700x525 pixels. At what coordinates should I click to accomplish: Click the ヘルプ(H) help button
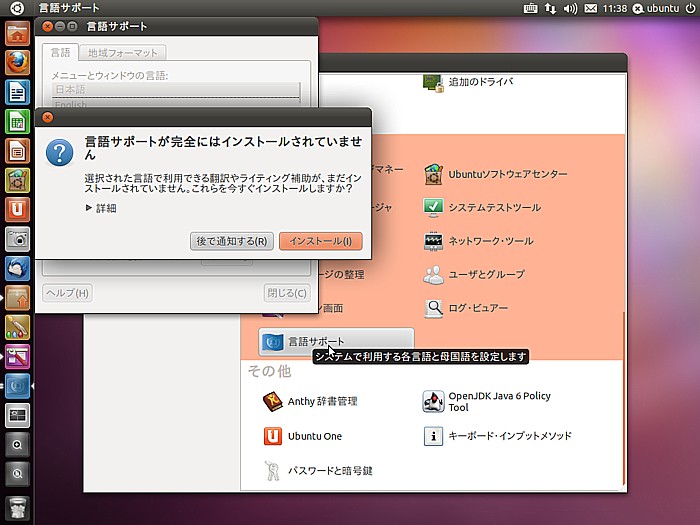(x=67, y=293)
